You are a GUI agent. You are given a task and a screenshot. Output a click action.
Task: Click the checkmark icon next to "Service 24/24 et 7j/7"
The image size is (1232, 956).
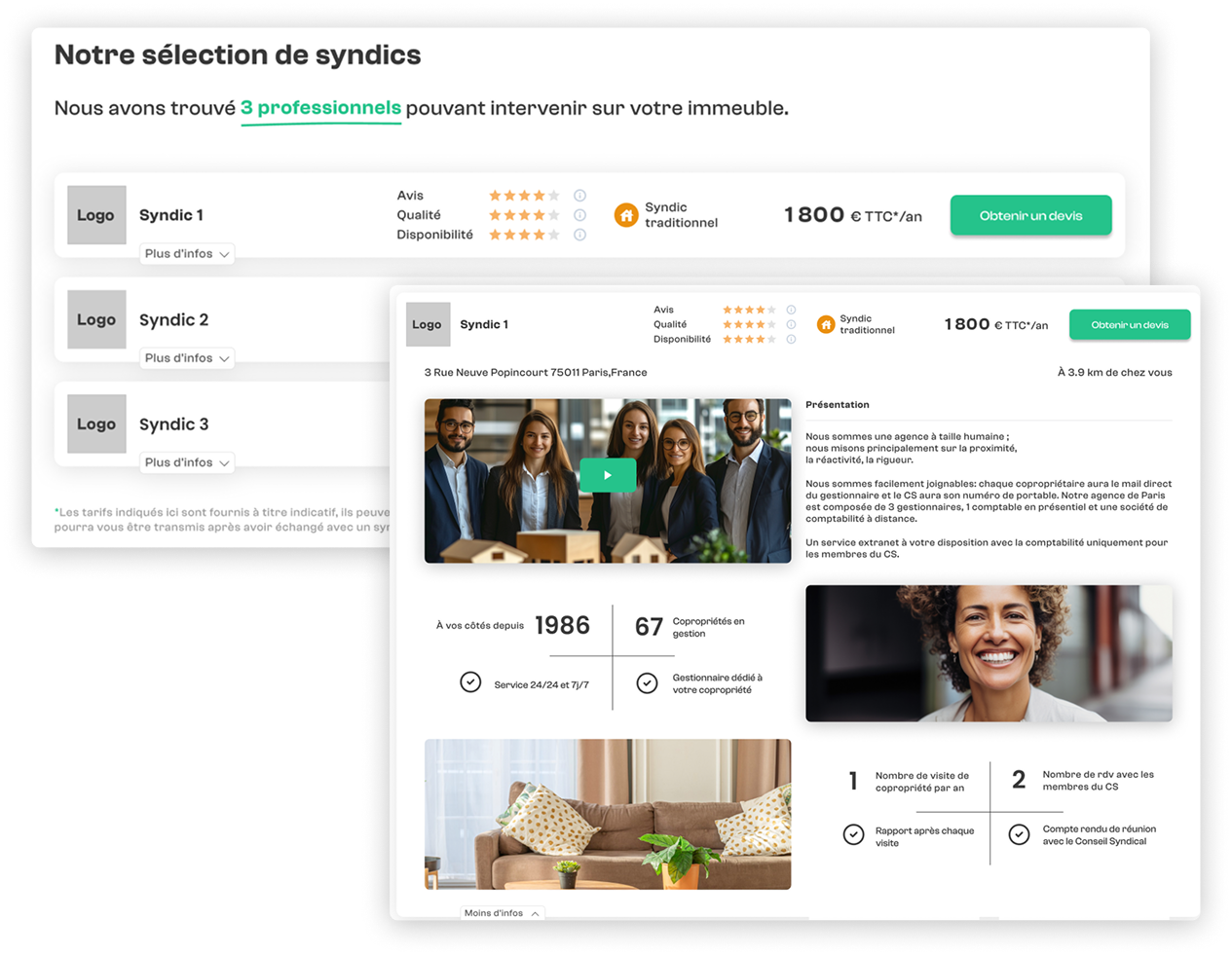470,682
